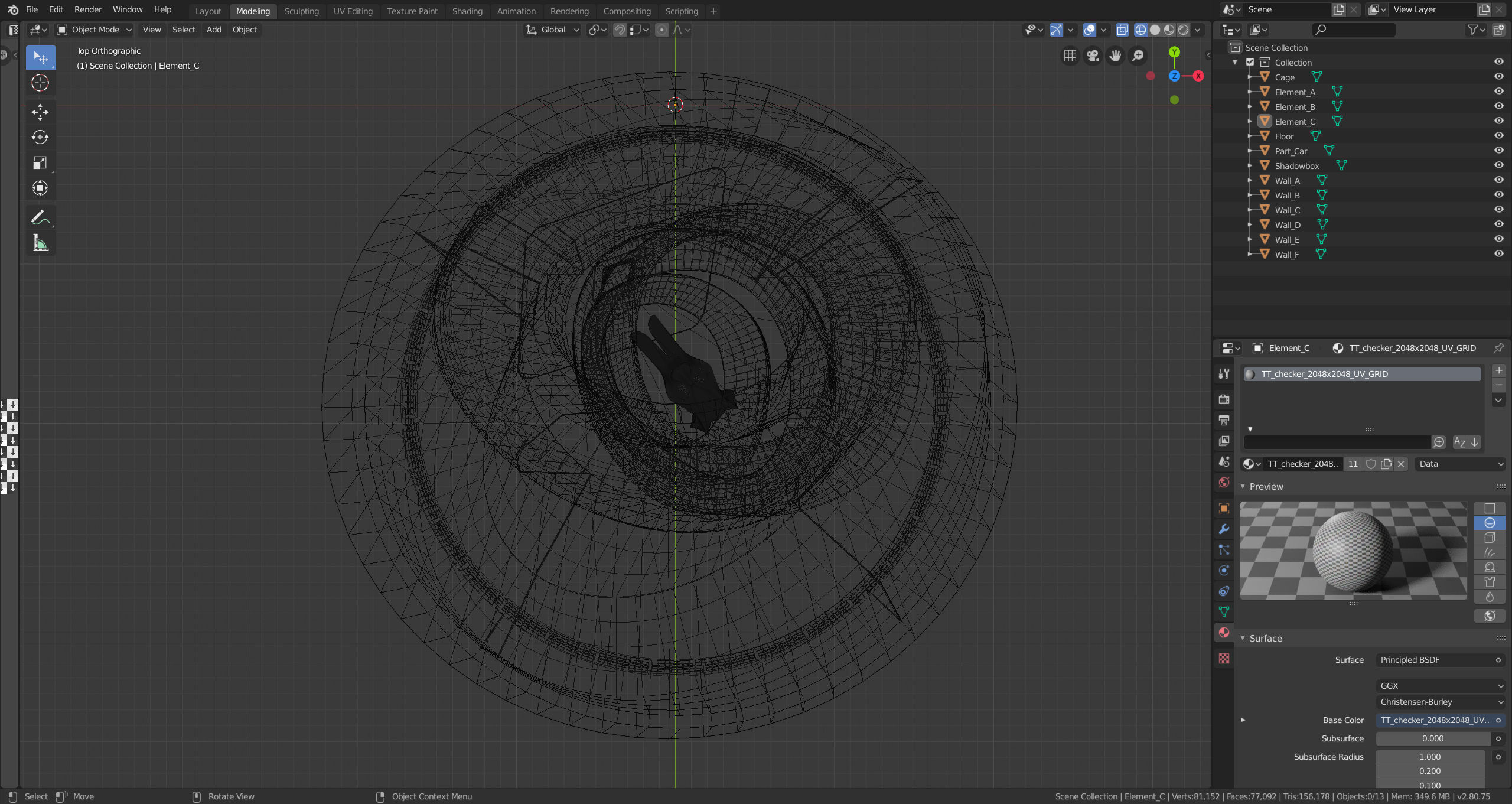Image resolution: width=1512 pixels, height=804 pixels.
Task: Open the Global orientation dropdown
Action: (553, 30)
